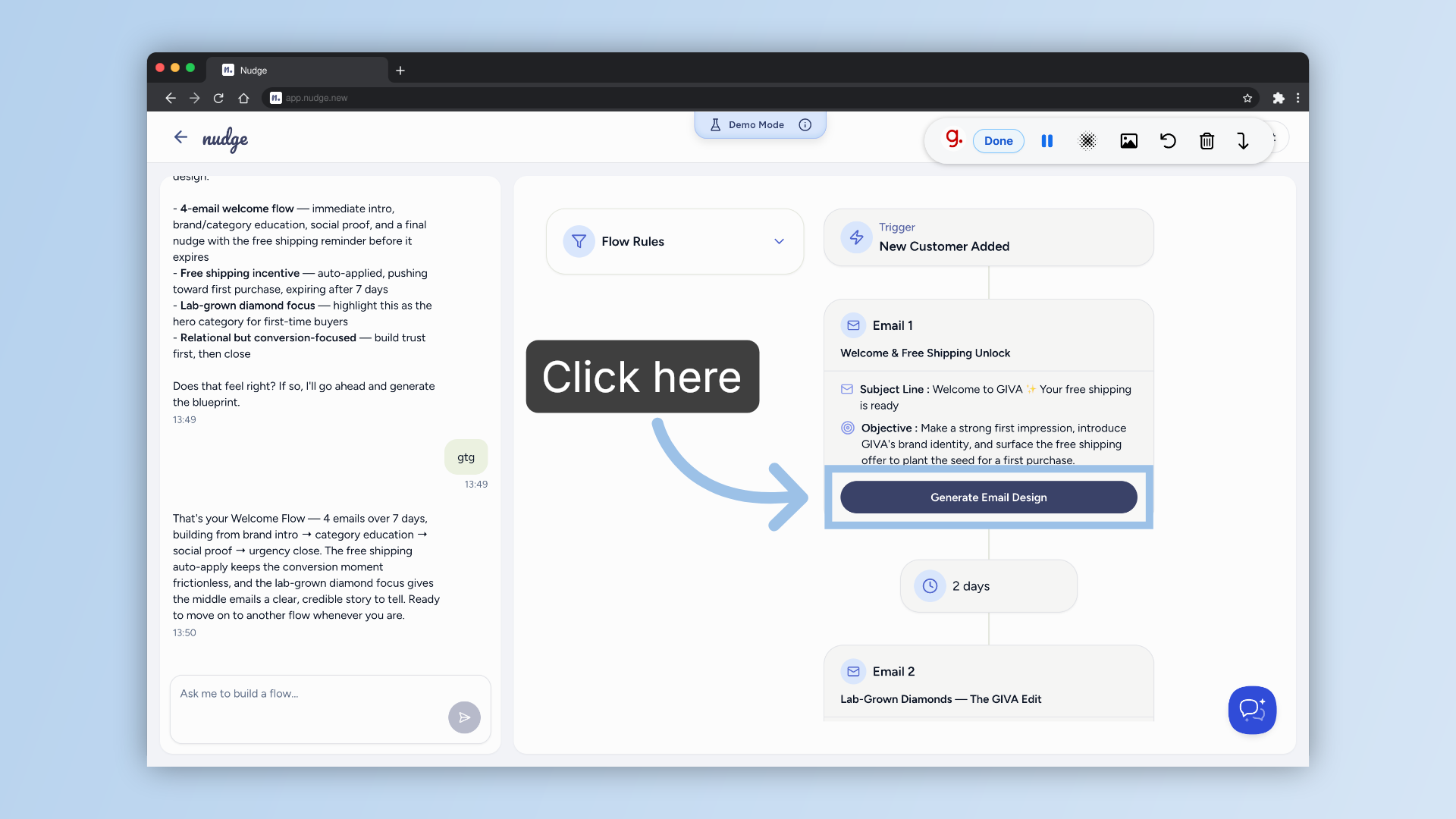Click the send message arrow button
The image size is (1456, 819).
click(x=464, y=717)
